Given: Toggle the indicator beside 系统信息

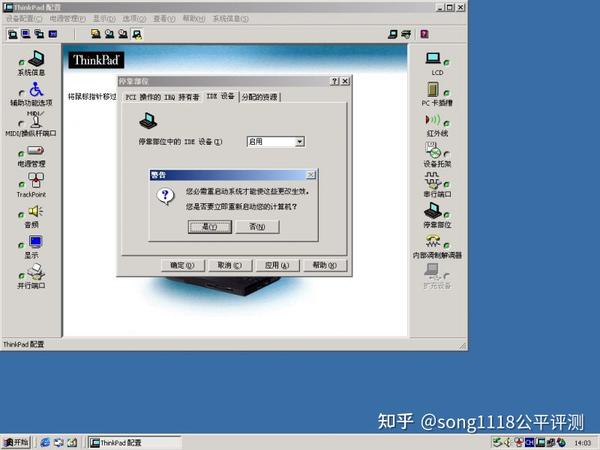Looking at the screenshot, I should click(21, 62).
